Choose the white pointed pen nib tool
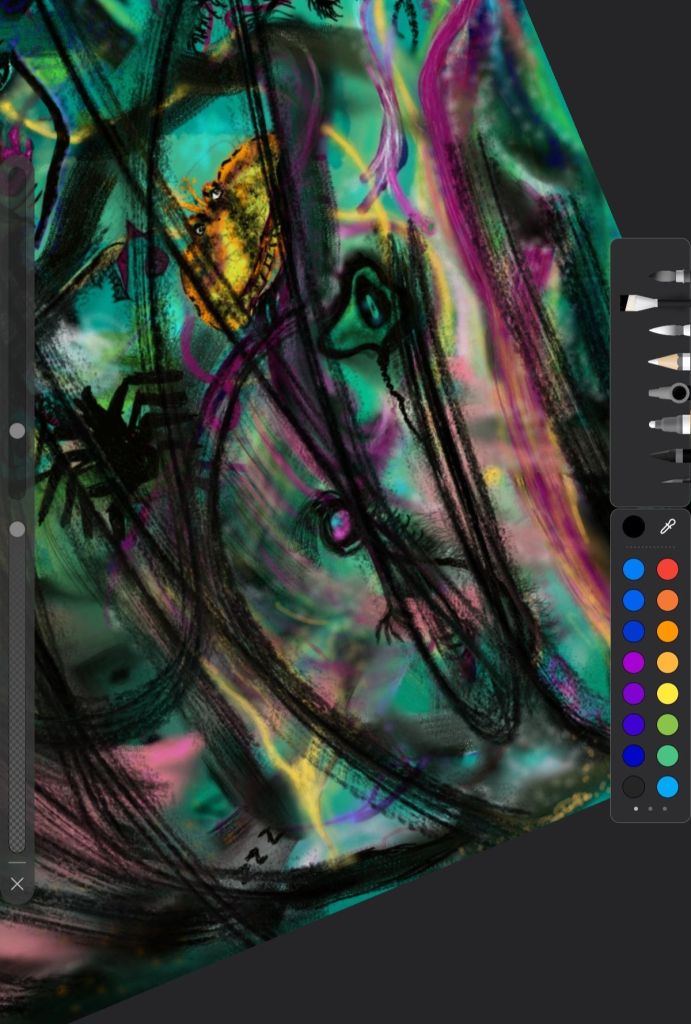Viewport: 691px width, 1024px height. [x=668, y=330]
